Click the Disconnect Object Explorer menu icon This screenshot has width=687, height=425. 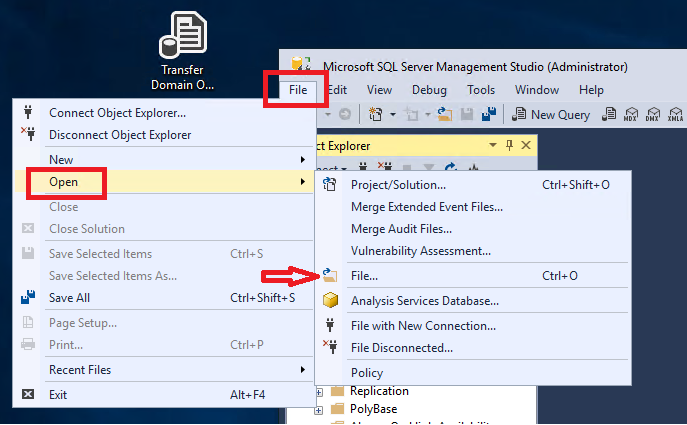[x=28, y=134]
